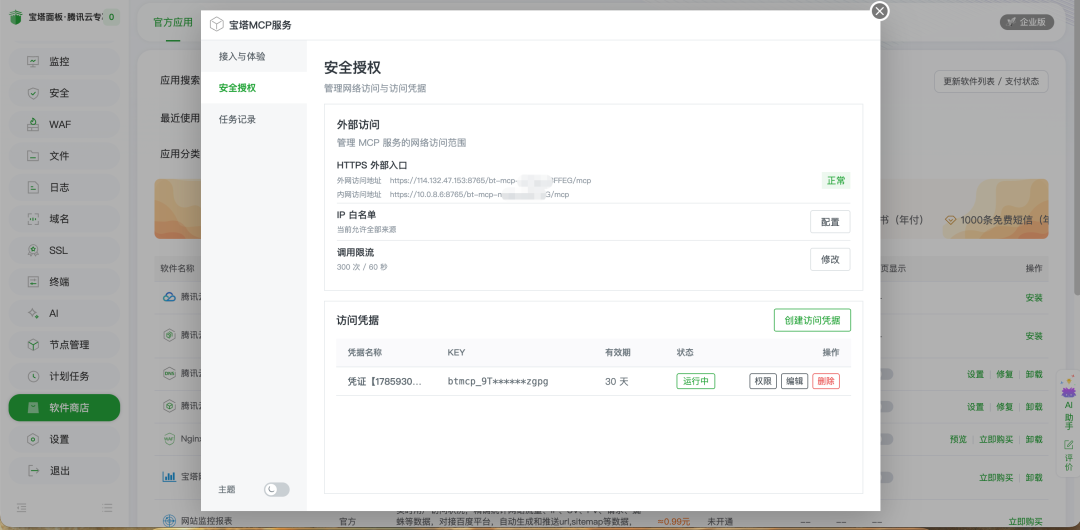
Task: Click 立即购买 in the 网站监控报表 row
Action: (x=1025, y=522)
